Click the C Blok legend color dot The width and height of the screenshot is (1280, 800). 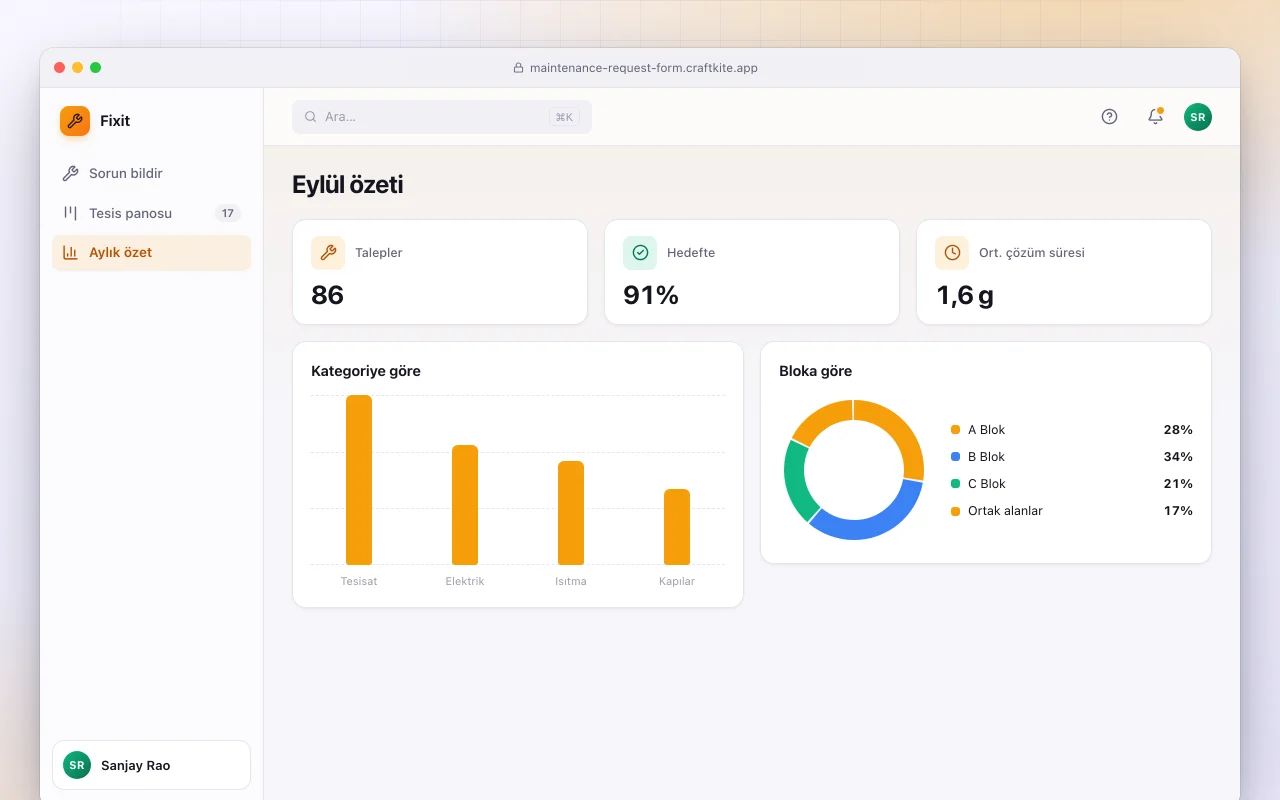click(955, 484)
